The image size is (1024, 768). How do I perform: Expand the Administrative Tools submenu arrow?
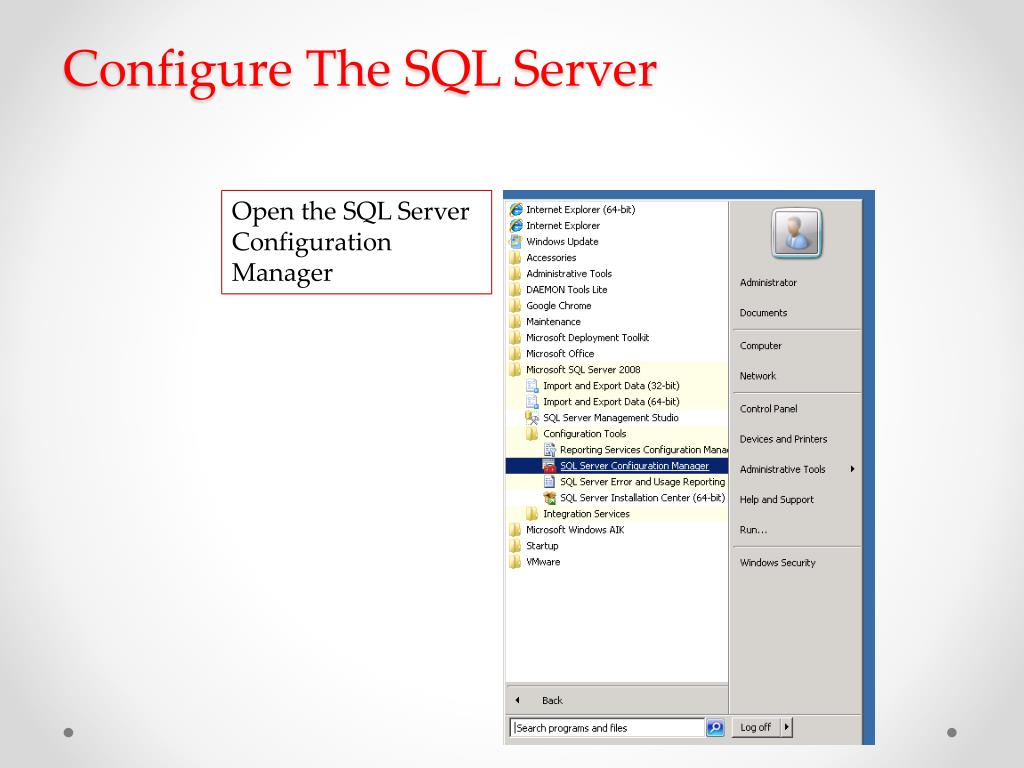852,469
